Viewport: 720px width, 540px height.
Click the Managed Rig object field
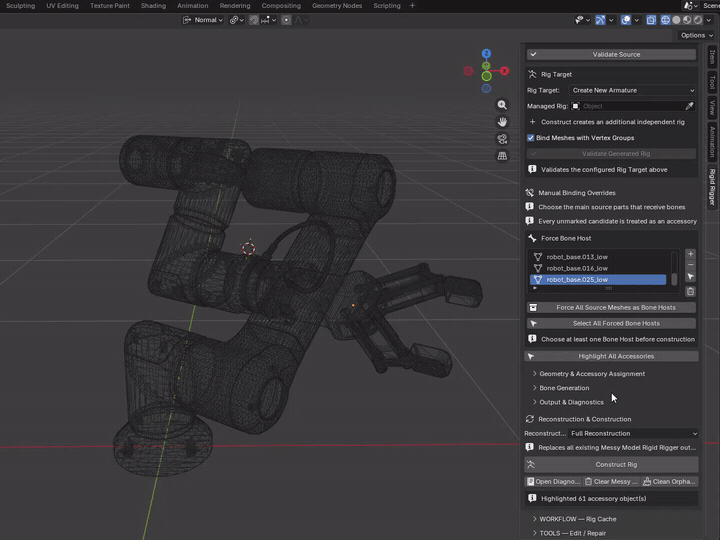pyautogui.click(x=627, y=106)
